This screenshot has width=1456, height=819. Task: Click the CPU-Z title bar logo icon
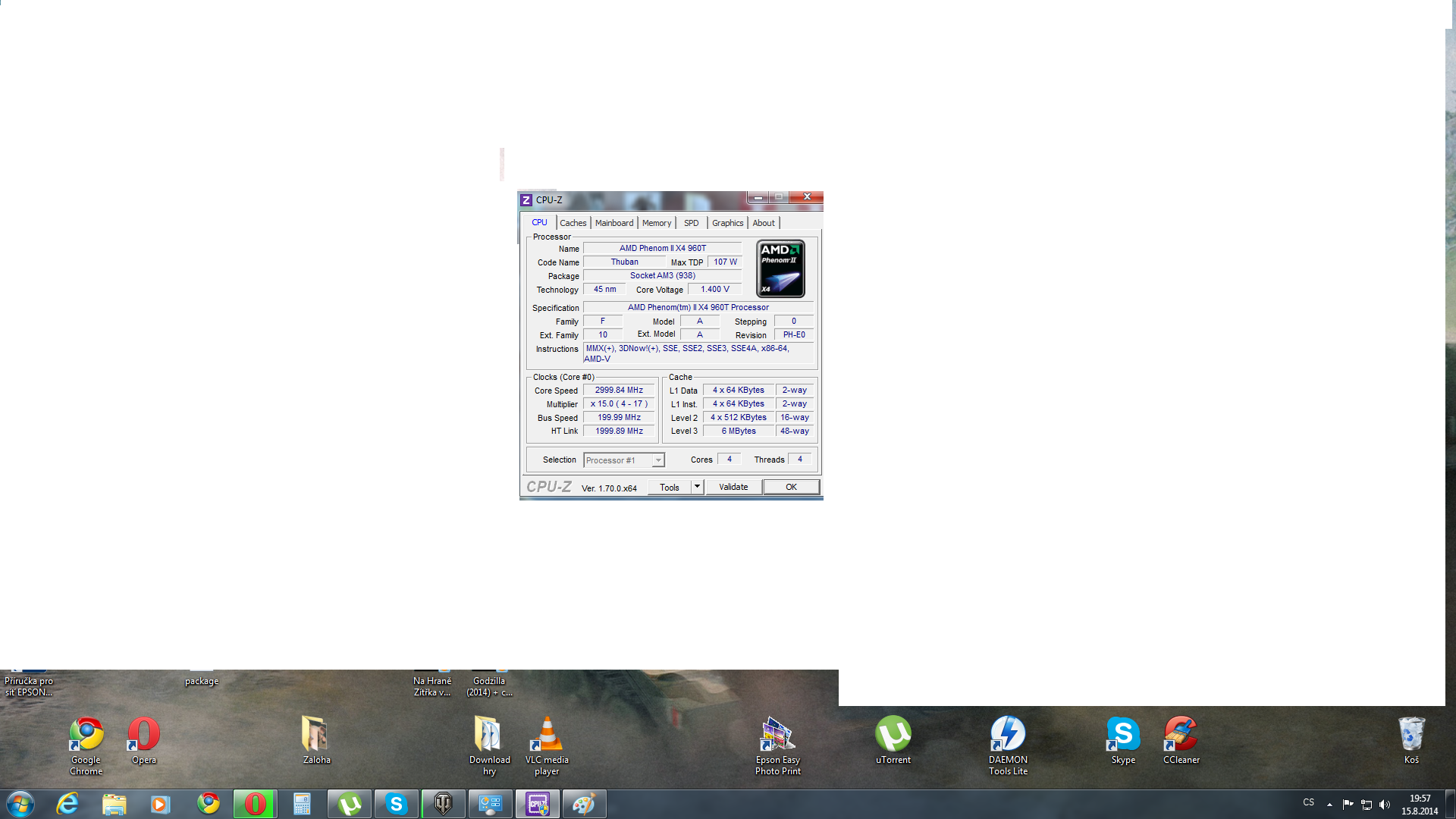(x=526, y=200)
